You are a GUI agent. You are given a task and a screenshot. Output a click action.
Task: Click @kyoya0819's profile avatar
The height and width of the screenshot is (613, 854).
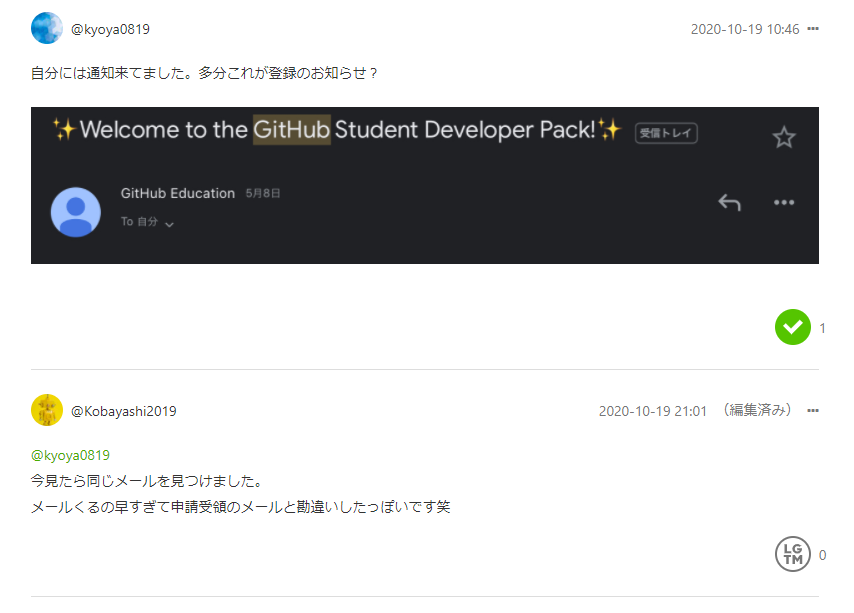pos(44,29)
